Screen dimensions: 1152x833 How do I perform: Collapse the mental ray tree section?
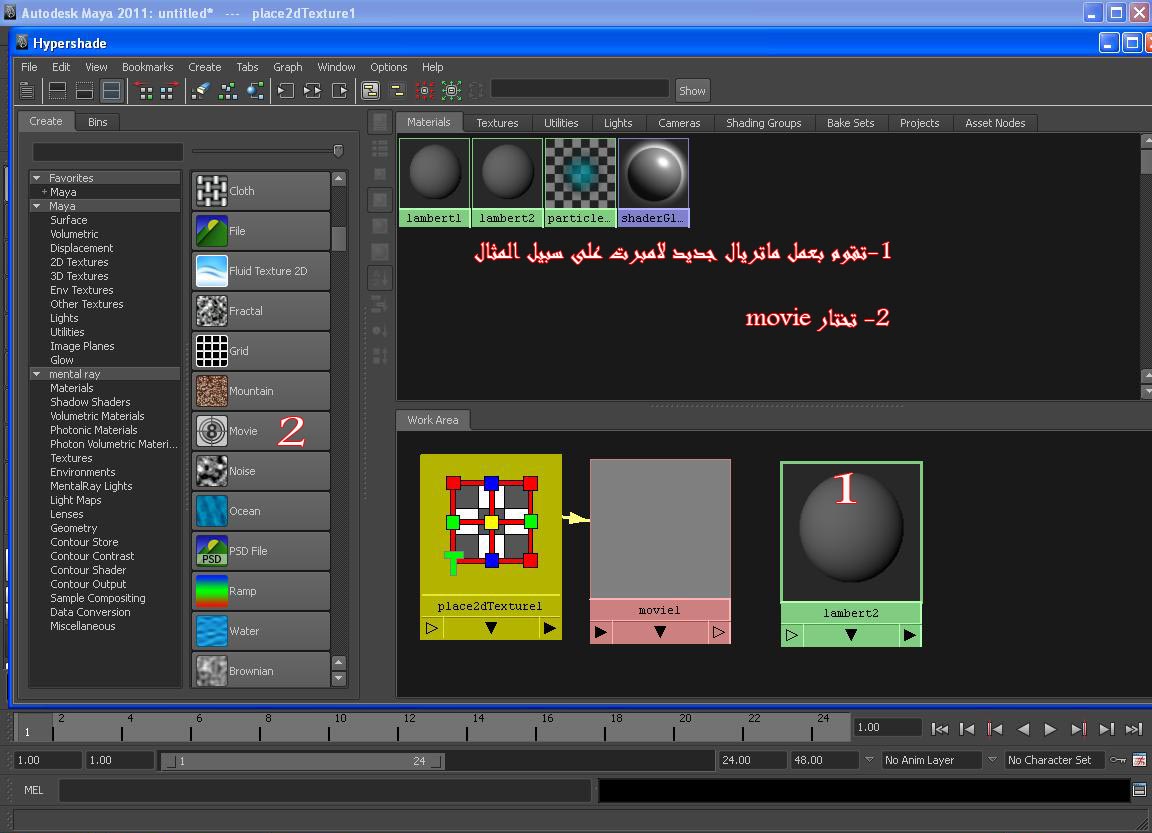[36, 374]
